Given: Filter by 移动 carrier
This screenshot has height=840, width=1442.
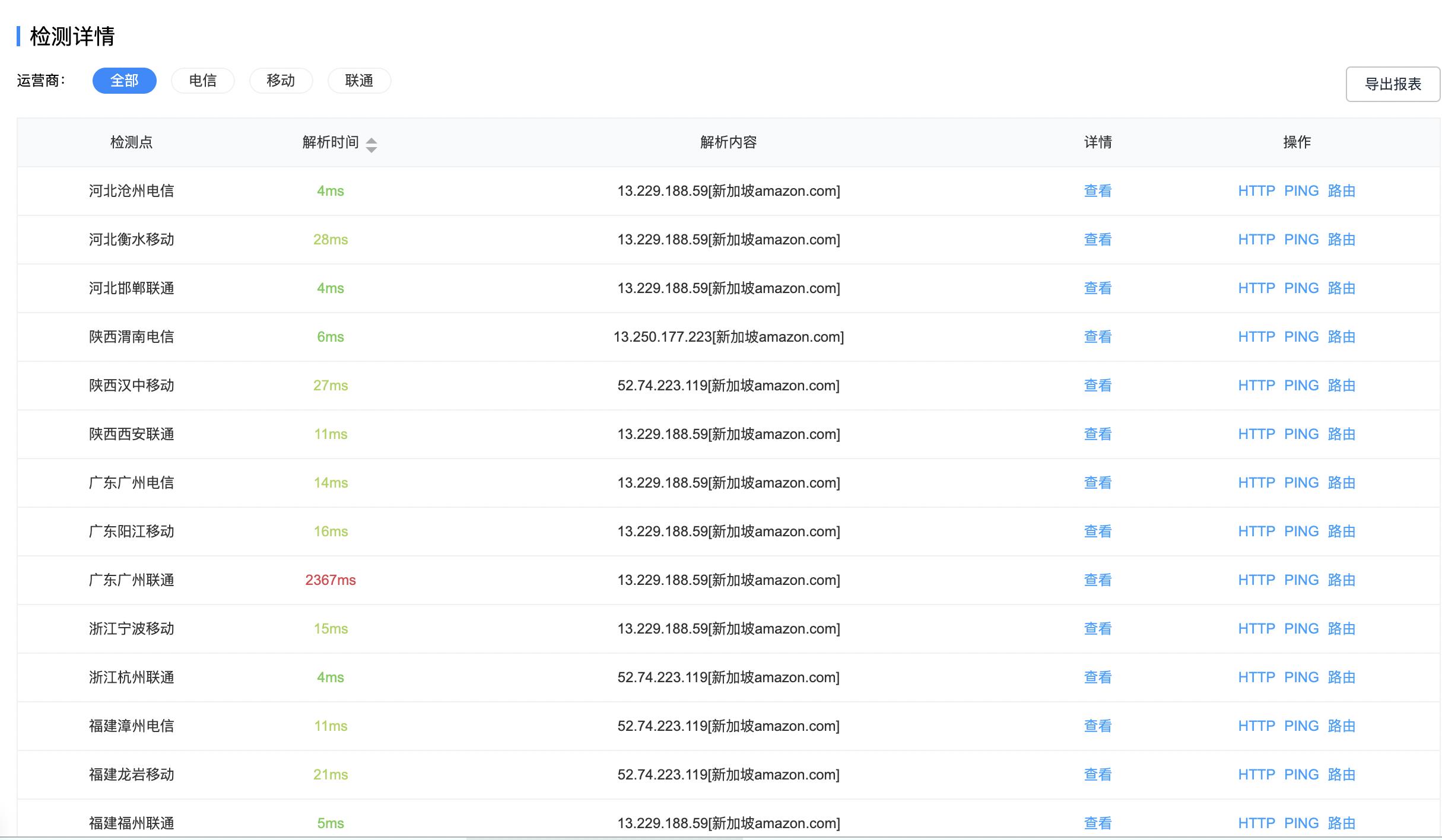Looking at the screenshot, I should pyautogui.click(x=281, y=81).
